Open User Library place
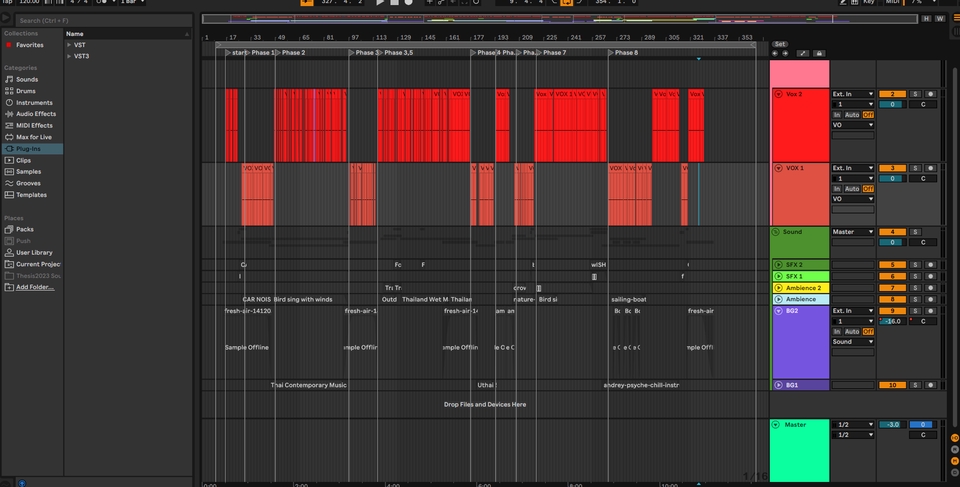960x487 pixels. 34,252
